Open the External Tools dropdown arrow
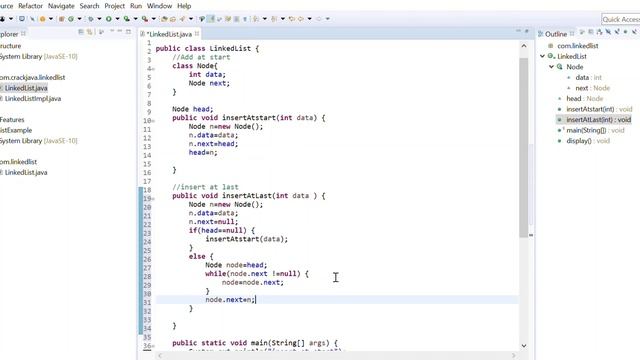The height and width of the screenshot is (360, 640). point(154,19)
